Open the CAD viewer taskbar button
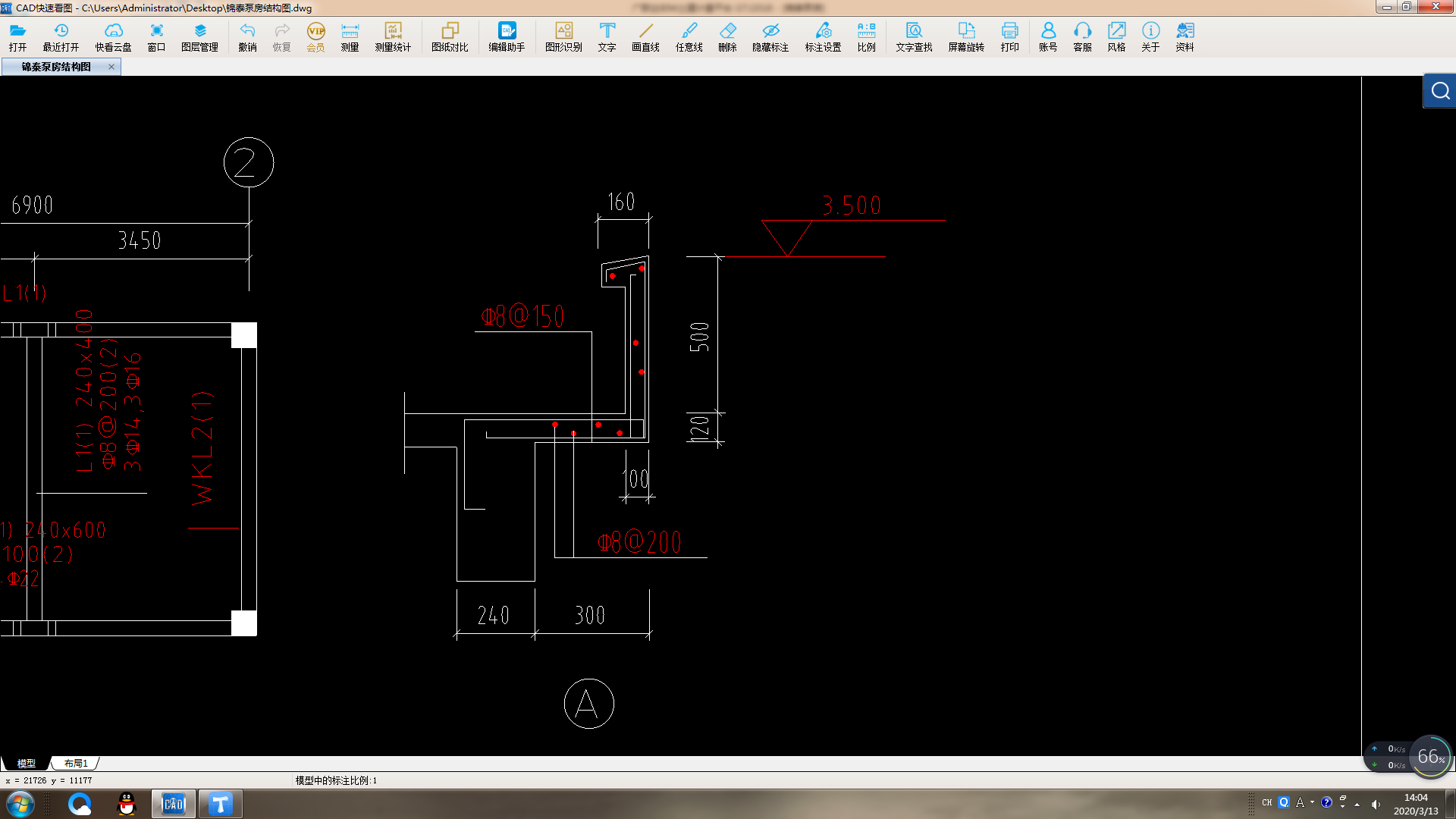This screenshot has width=1456, height=819. pyautogui.click(x=174, y=804)
